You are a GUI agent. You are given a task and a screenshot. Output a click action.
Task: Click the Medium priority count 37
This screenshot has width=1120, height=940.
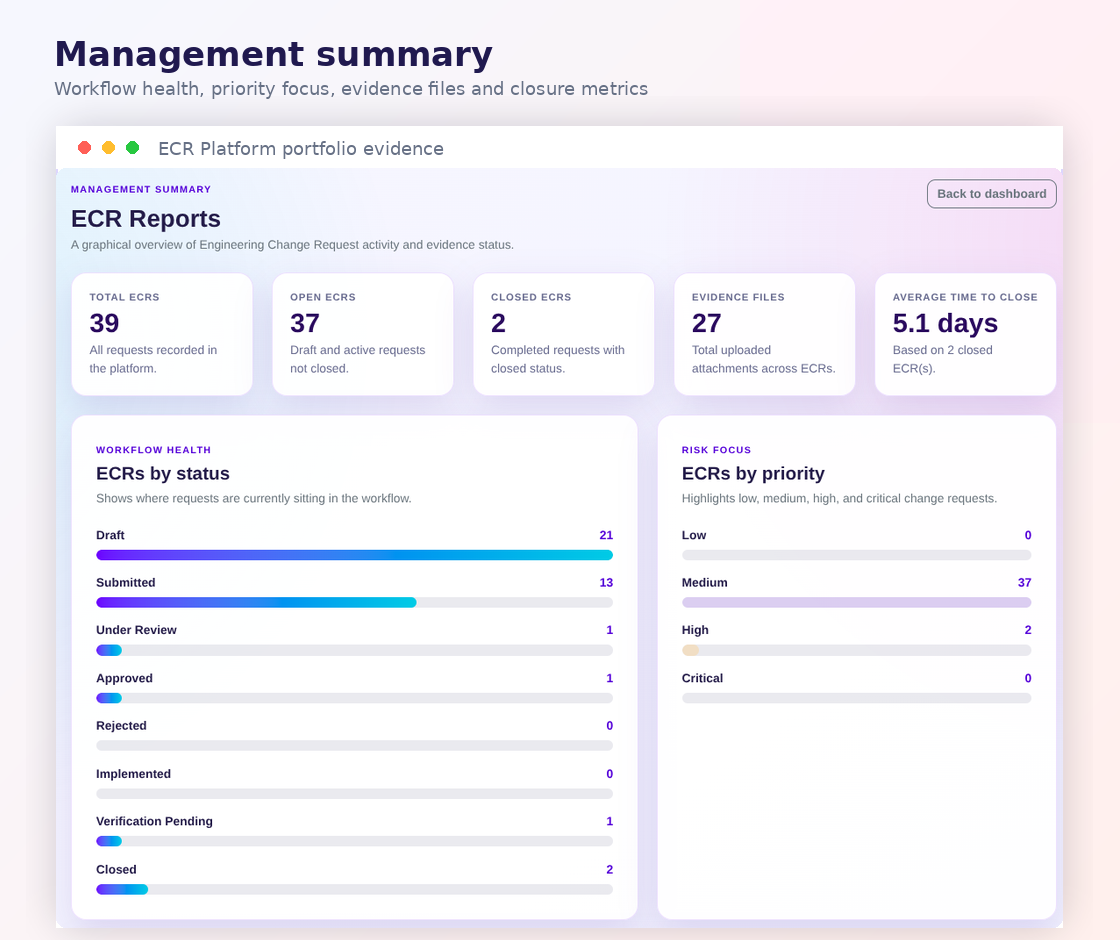coord(1024,582)
